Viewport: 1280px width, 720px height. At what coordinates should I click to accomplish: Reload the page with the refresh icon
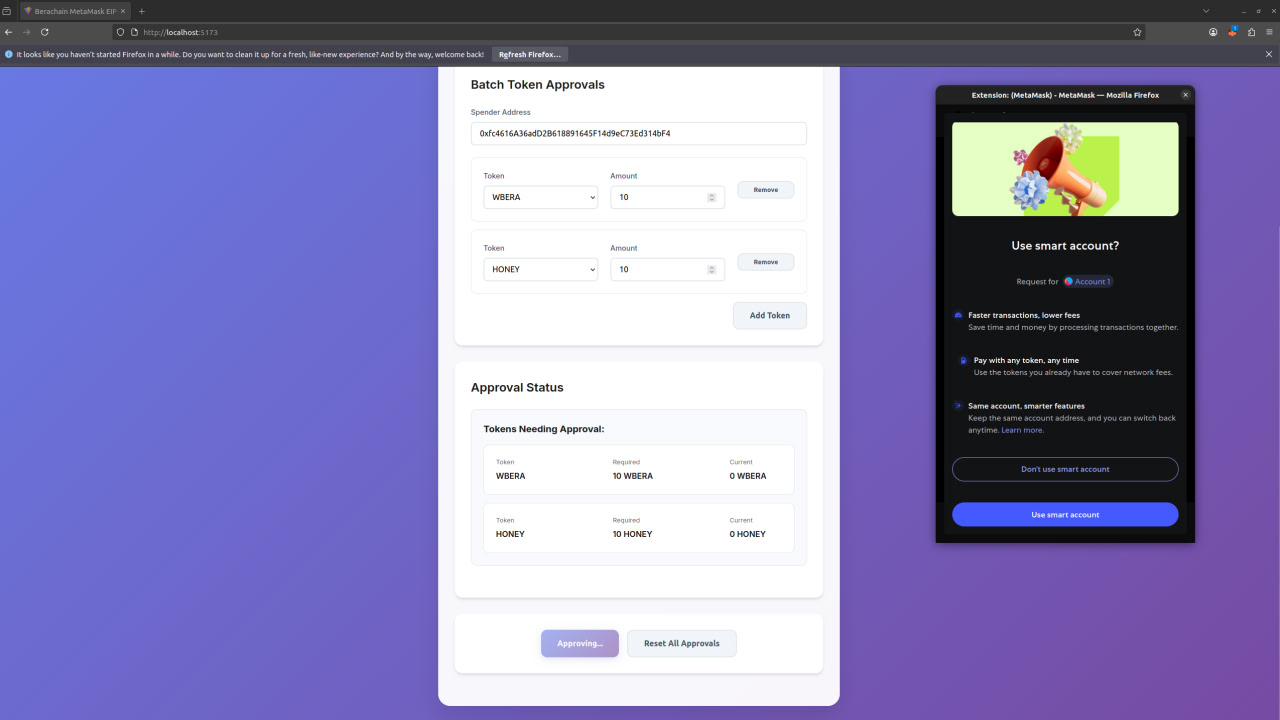45,32
